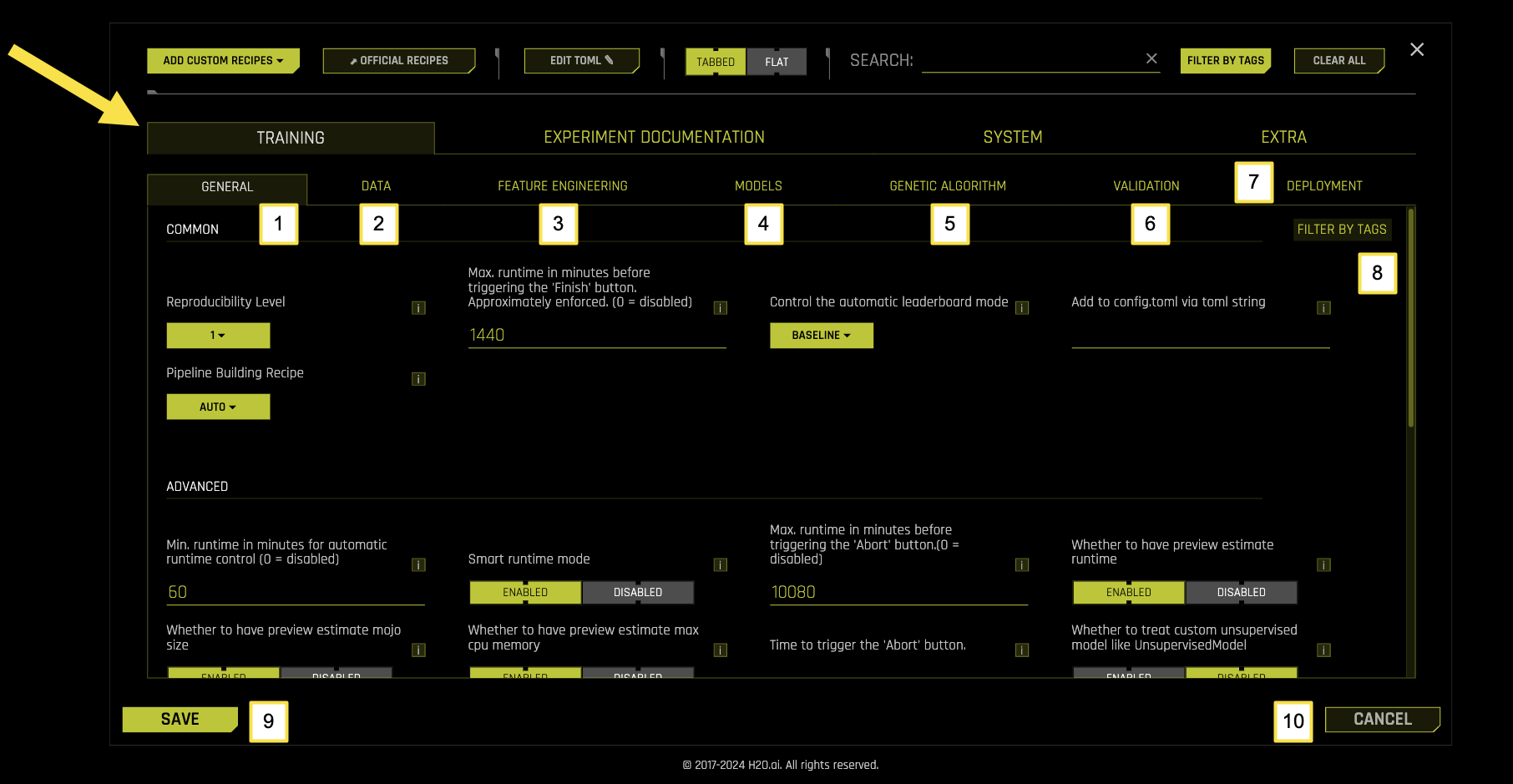Click info icon for automatic leaderboard mode
1513x784 pixels.
pos(1022,307)
